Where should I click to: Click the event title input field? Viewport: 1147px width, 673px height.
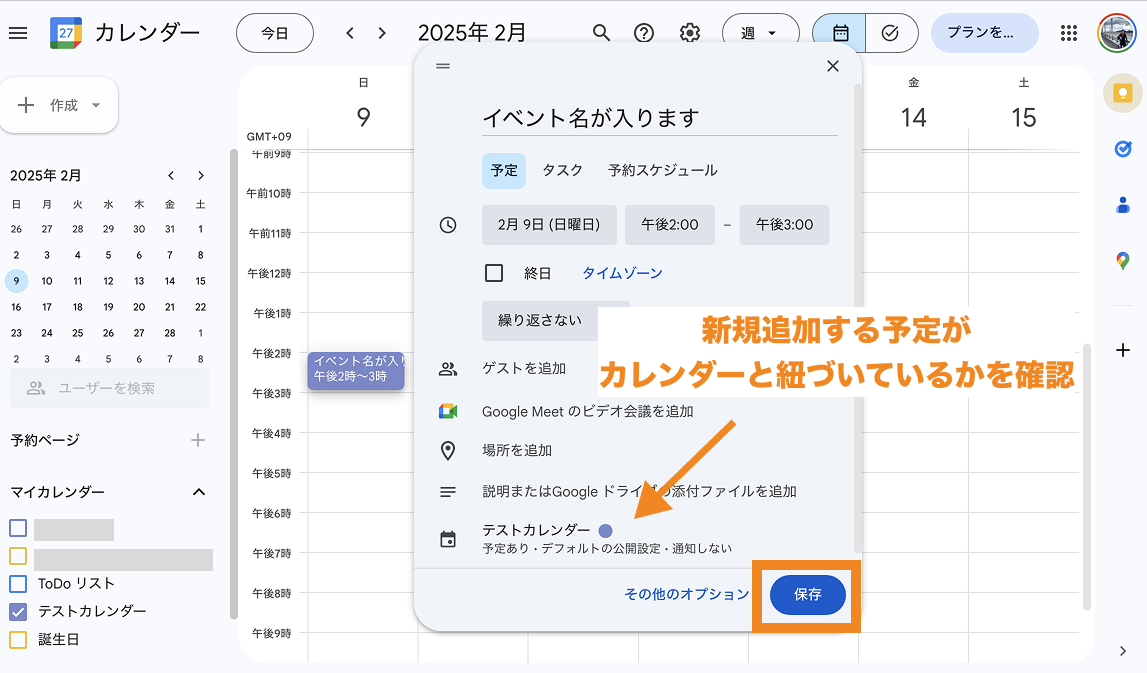[x=659, y=118]
